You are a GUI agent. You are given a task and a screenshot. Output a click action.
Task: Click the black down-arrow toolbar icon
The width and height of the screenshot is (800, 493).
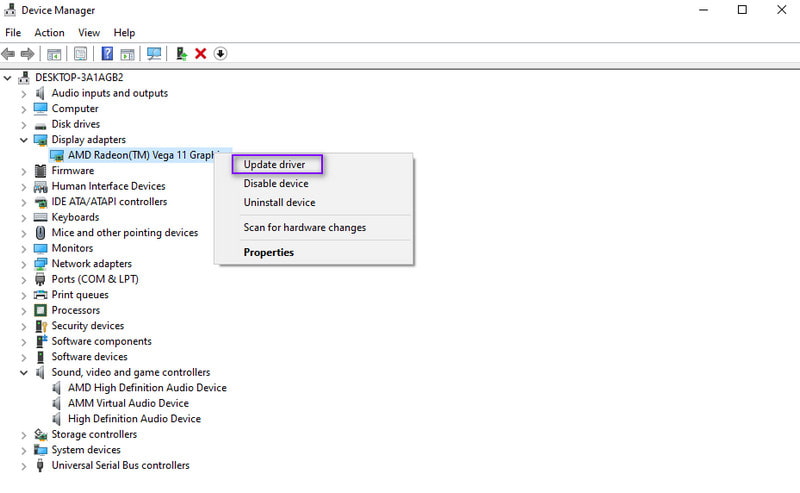point(220,54)
